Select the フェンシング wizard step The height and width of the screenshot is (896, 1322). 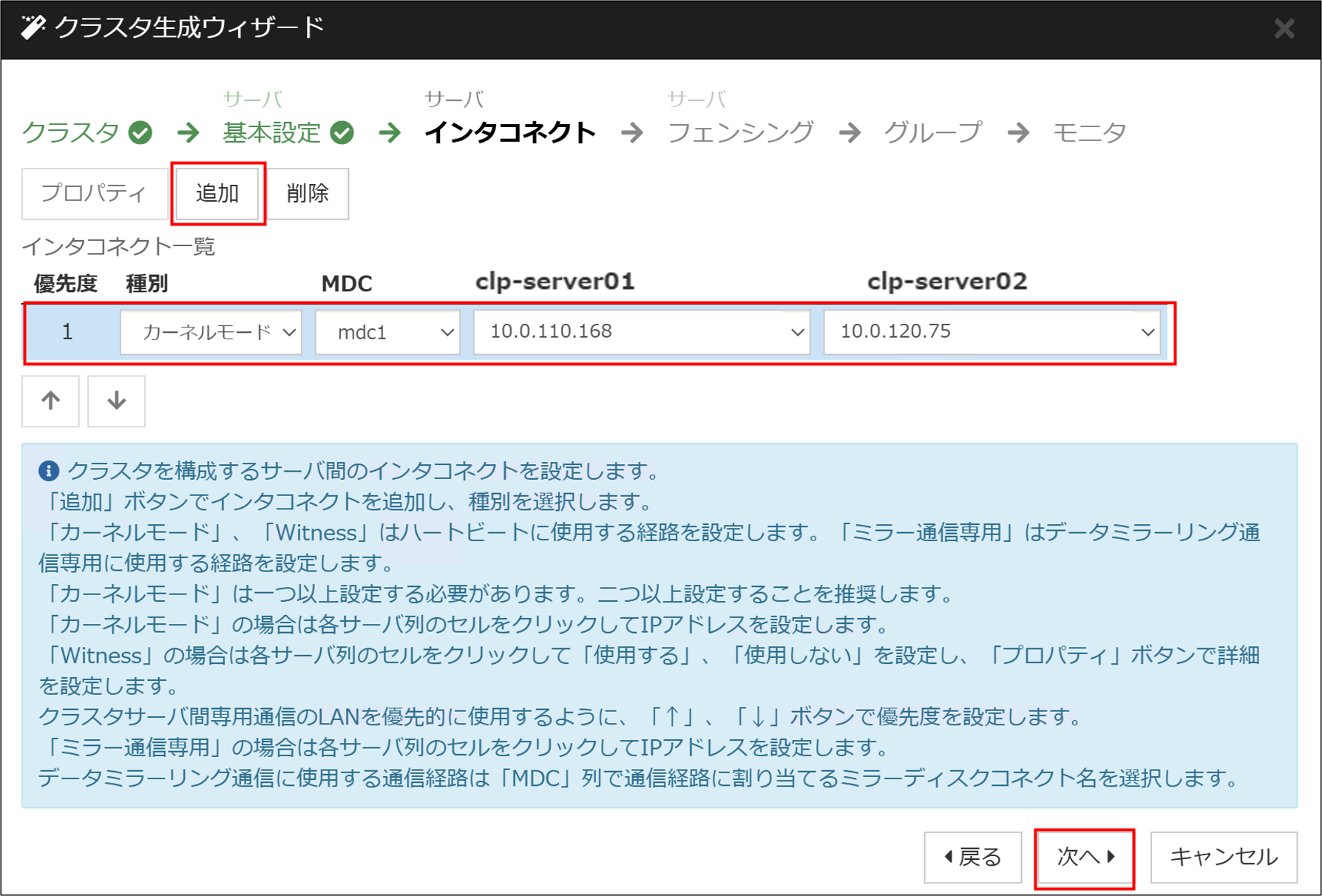click(x=740, y=133)
